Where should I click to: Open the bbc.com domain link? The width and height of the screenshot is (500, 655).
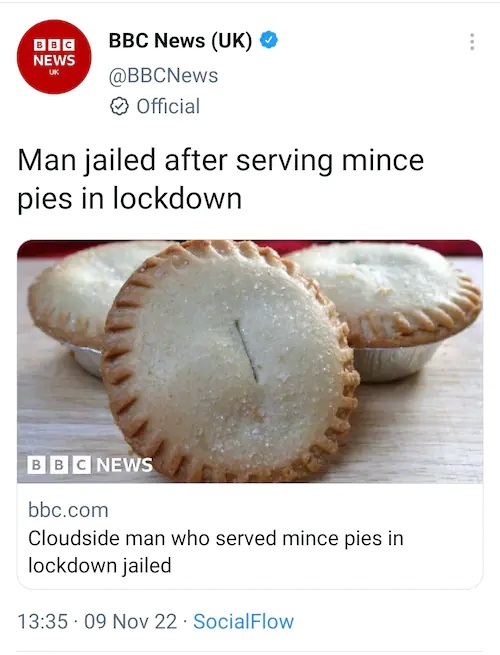[69, 510]
